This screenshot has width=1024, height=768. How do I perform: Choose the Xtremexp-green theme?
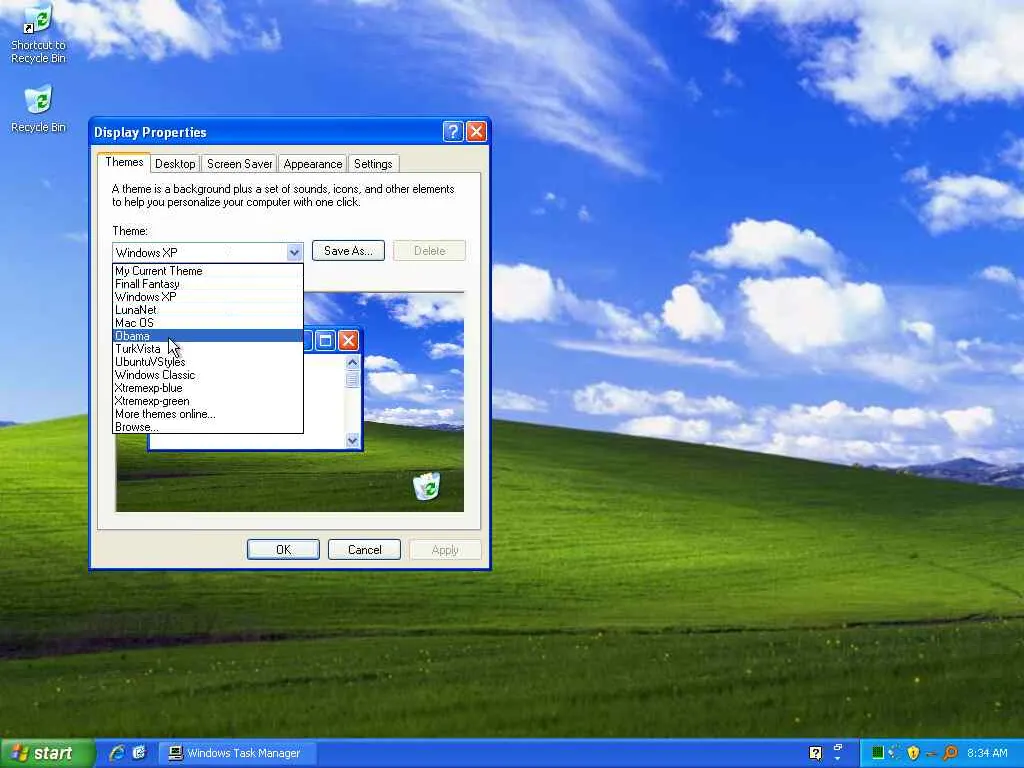click(208, 401)
